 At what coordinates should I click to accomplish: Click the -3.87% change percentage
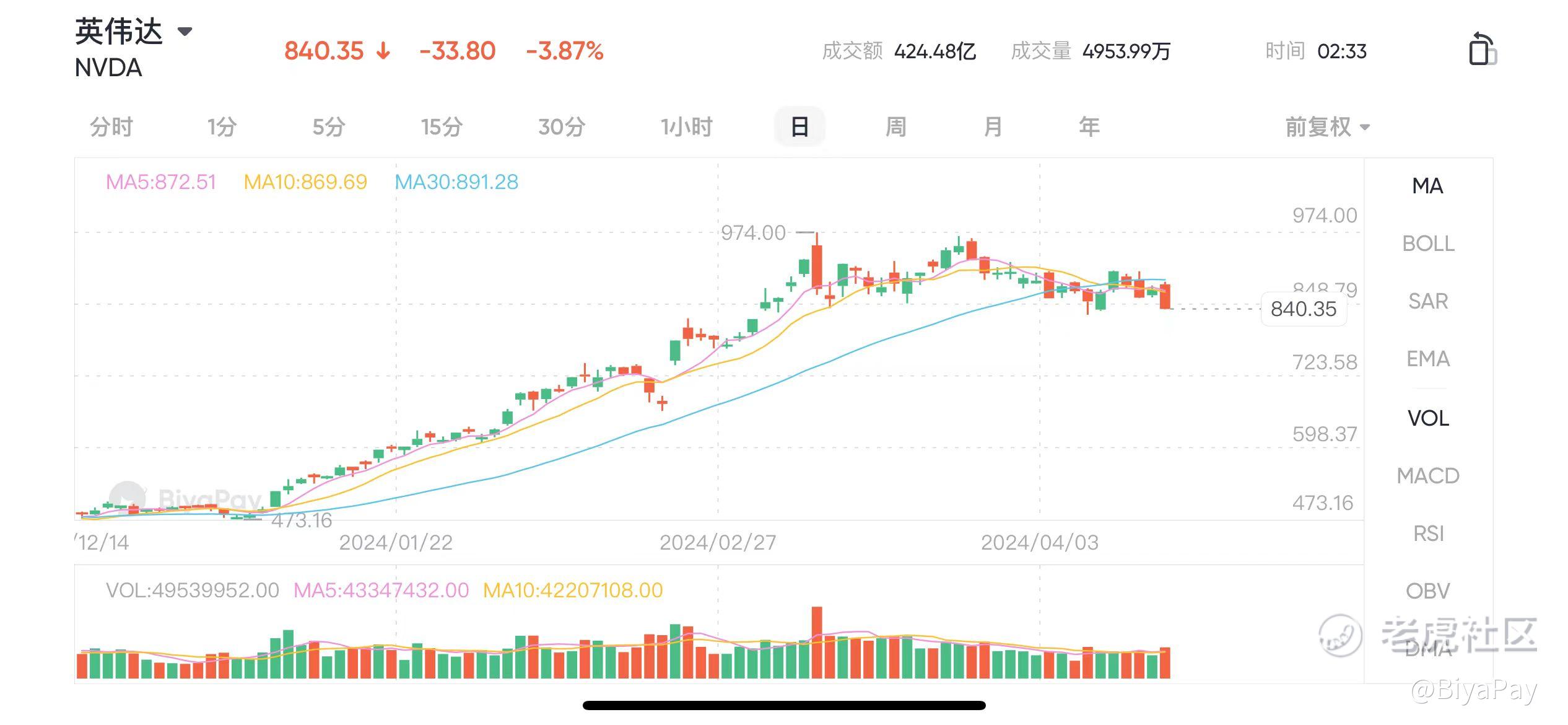click(565, 51)
